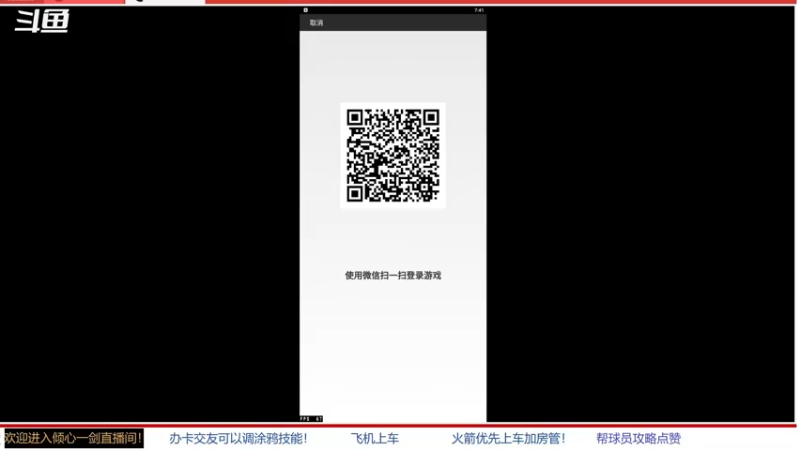Screen dimensions: 800x450
Task: Click the notification icon in phone status bar
Action: click(306, 10)
